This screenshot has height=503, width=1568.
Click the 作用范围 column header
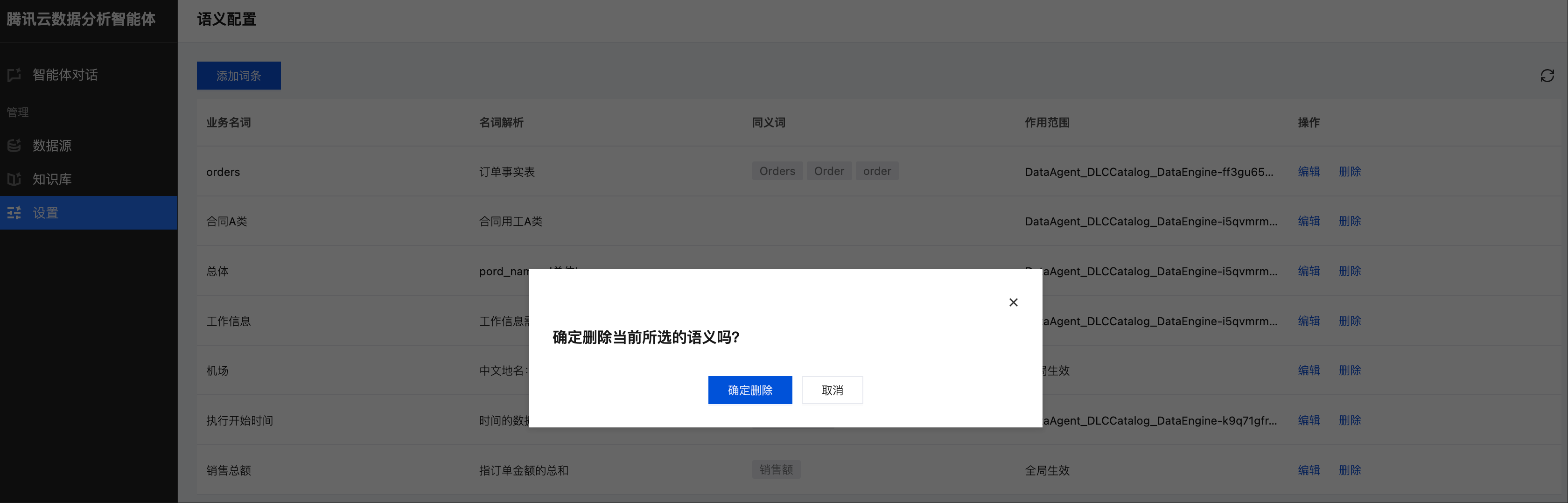[1047, 122]
